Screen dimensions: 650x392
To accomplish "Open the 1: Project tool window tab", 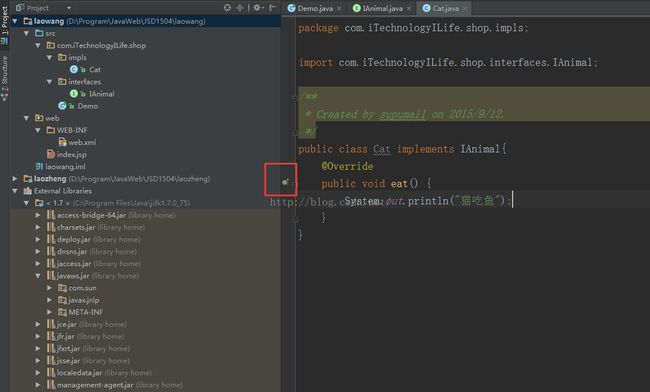I will (x=5, y=24).
